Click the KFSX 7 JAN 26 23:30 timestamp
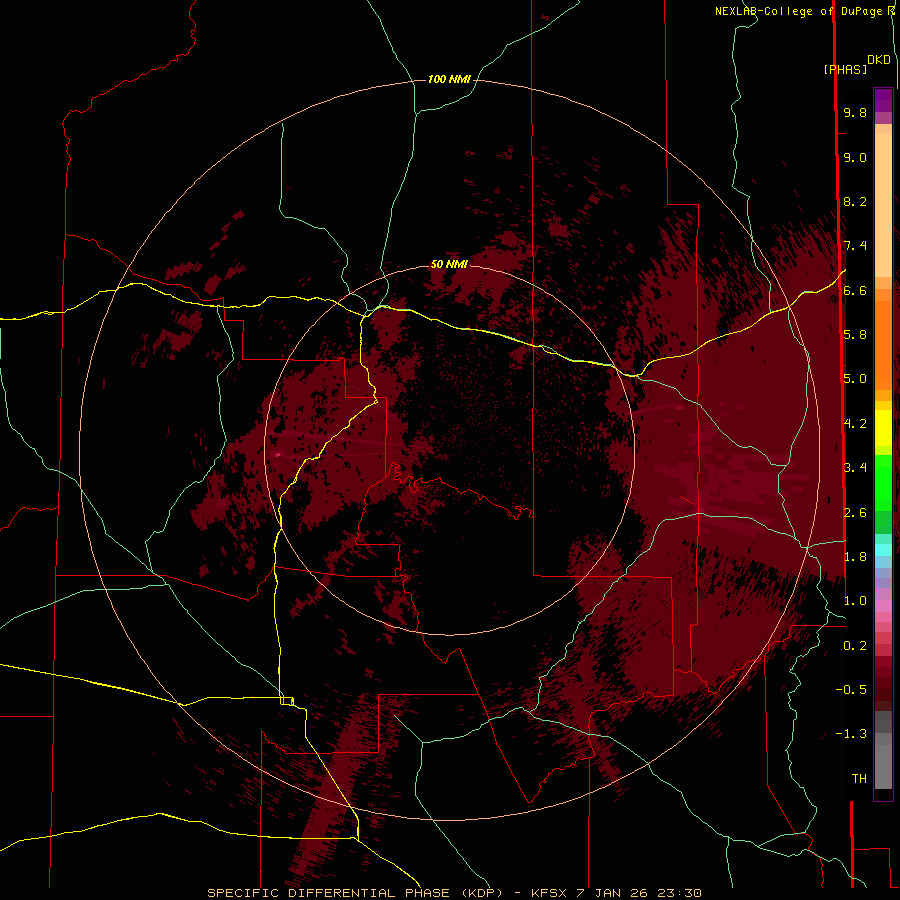 coord(616,893)
